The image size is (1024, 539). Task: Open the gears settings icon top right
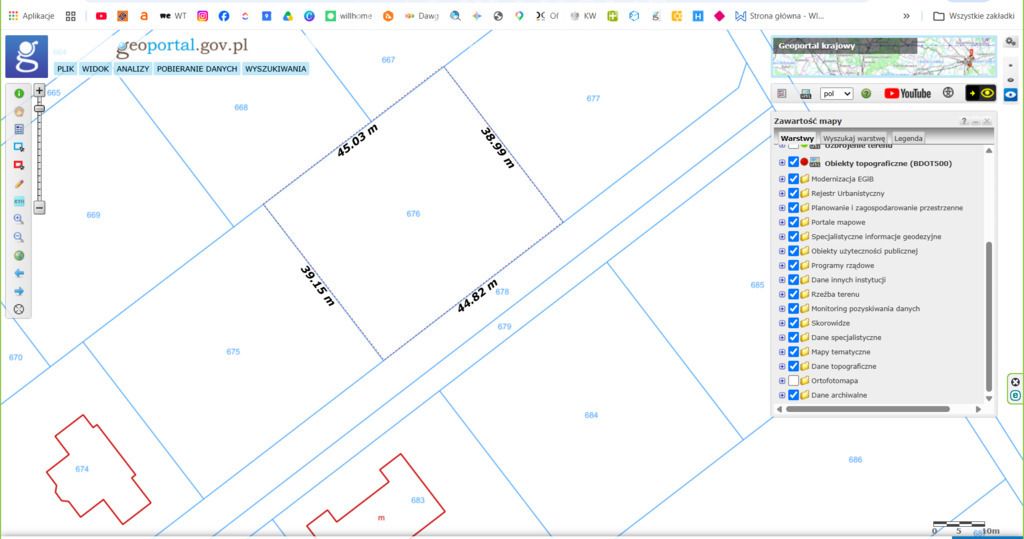click(x=1010, y=42)
